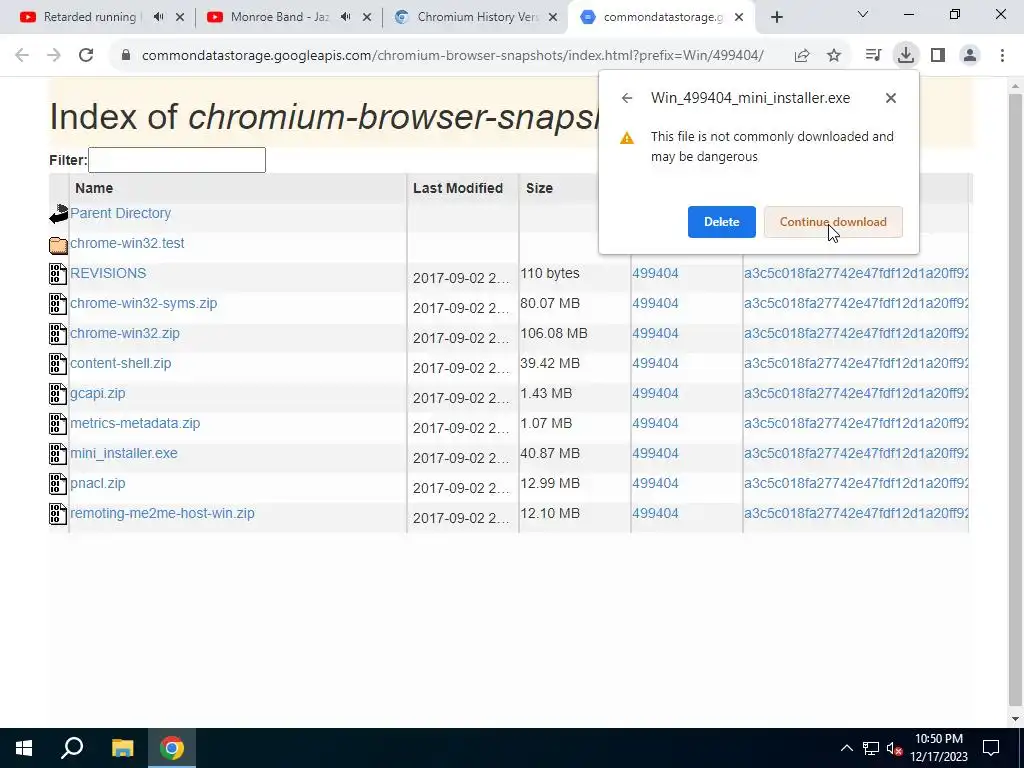This screenshot has width=1024, height=768.
Task: Download mini_installer.exe
Action: (x=124, y=454)
